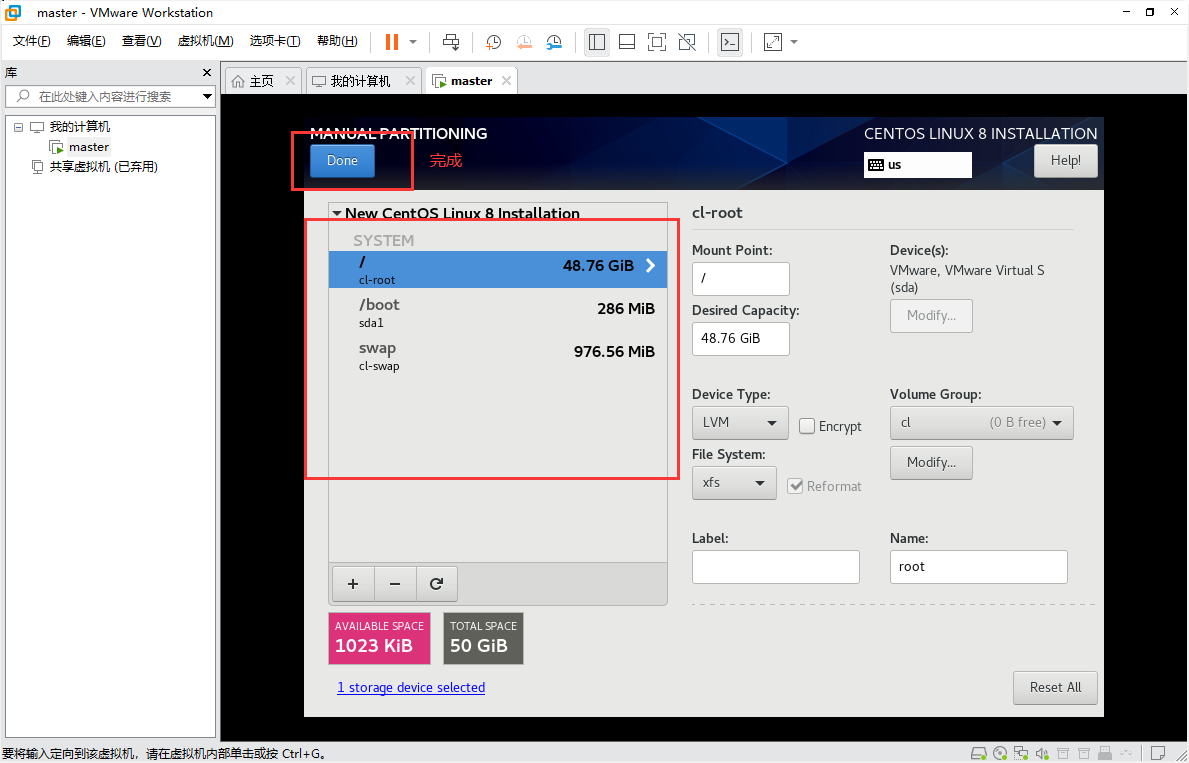Open the Device Type LVM dropdown
Viewport: 1189px width, 763px height.
(740, 422)
